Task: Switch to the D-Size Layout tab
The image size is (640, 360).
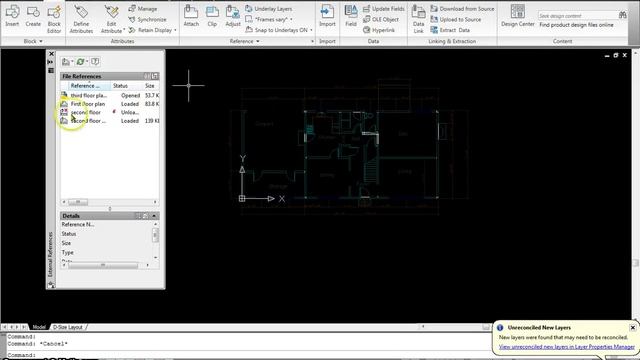Action: (x=68, y=327)
